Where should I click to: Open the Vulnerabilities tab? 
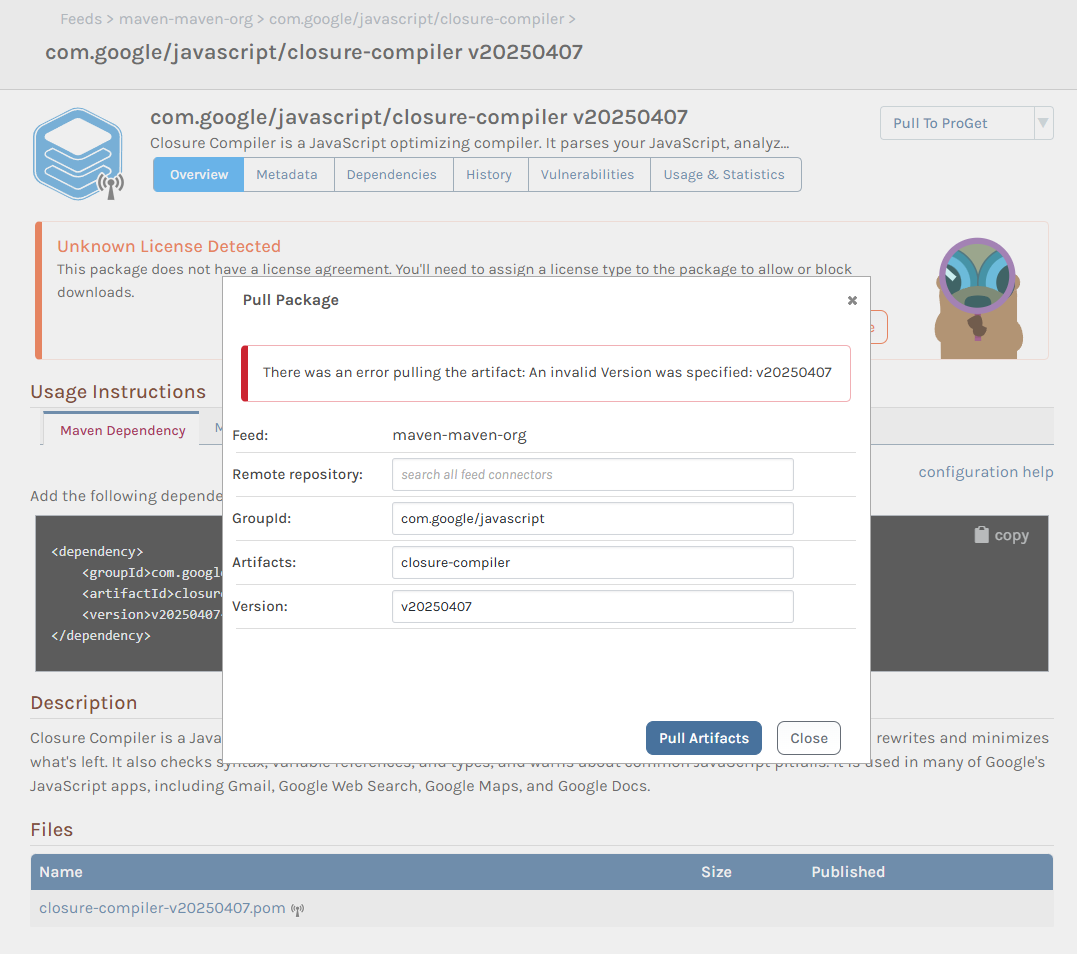click(x=587, y=174)
